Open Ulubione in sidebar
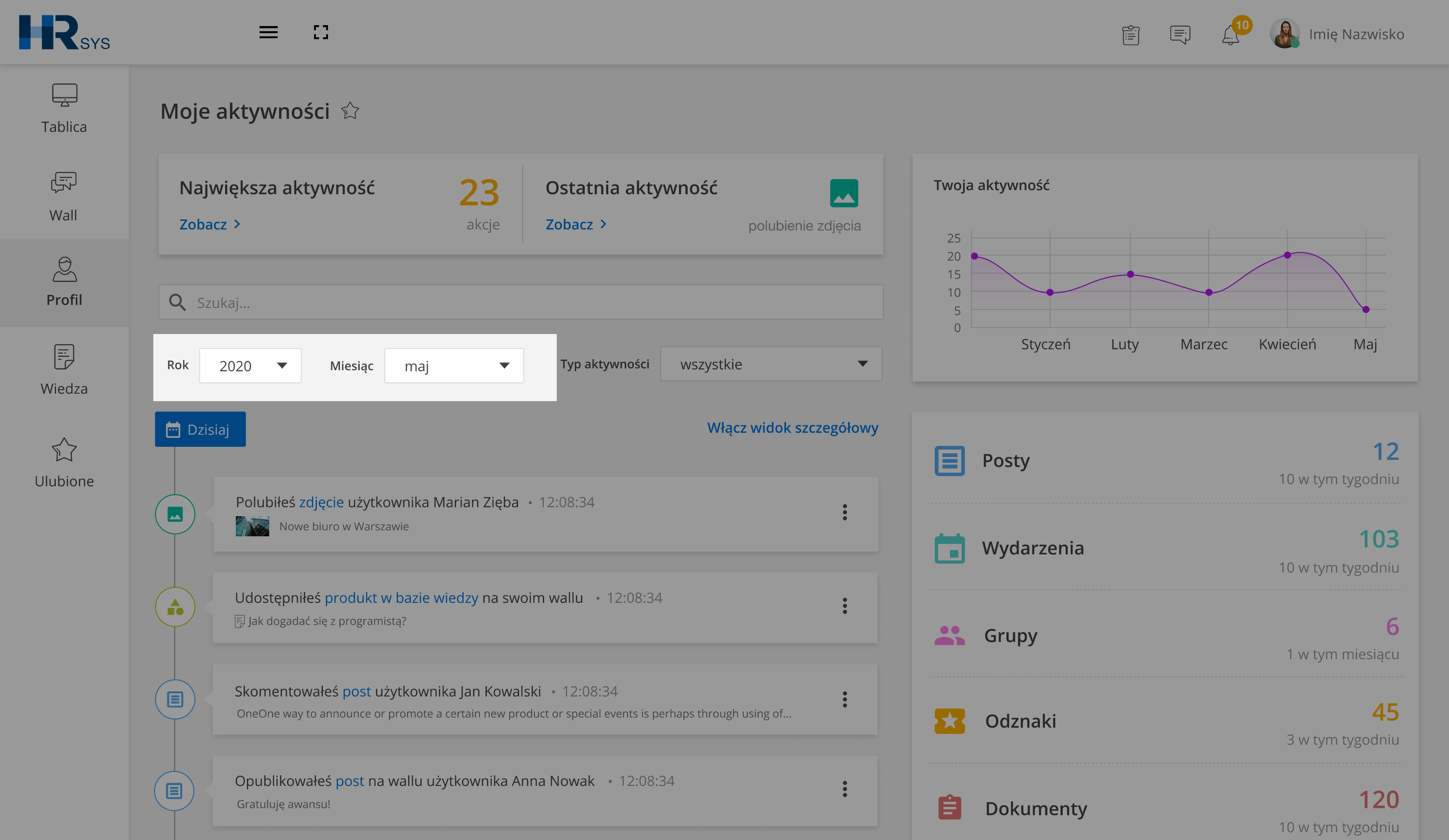The width and height of the screenshot is (1449, 840). [64, 463]
